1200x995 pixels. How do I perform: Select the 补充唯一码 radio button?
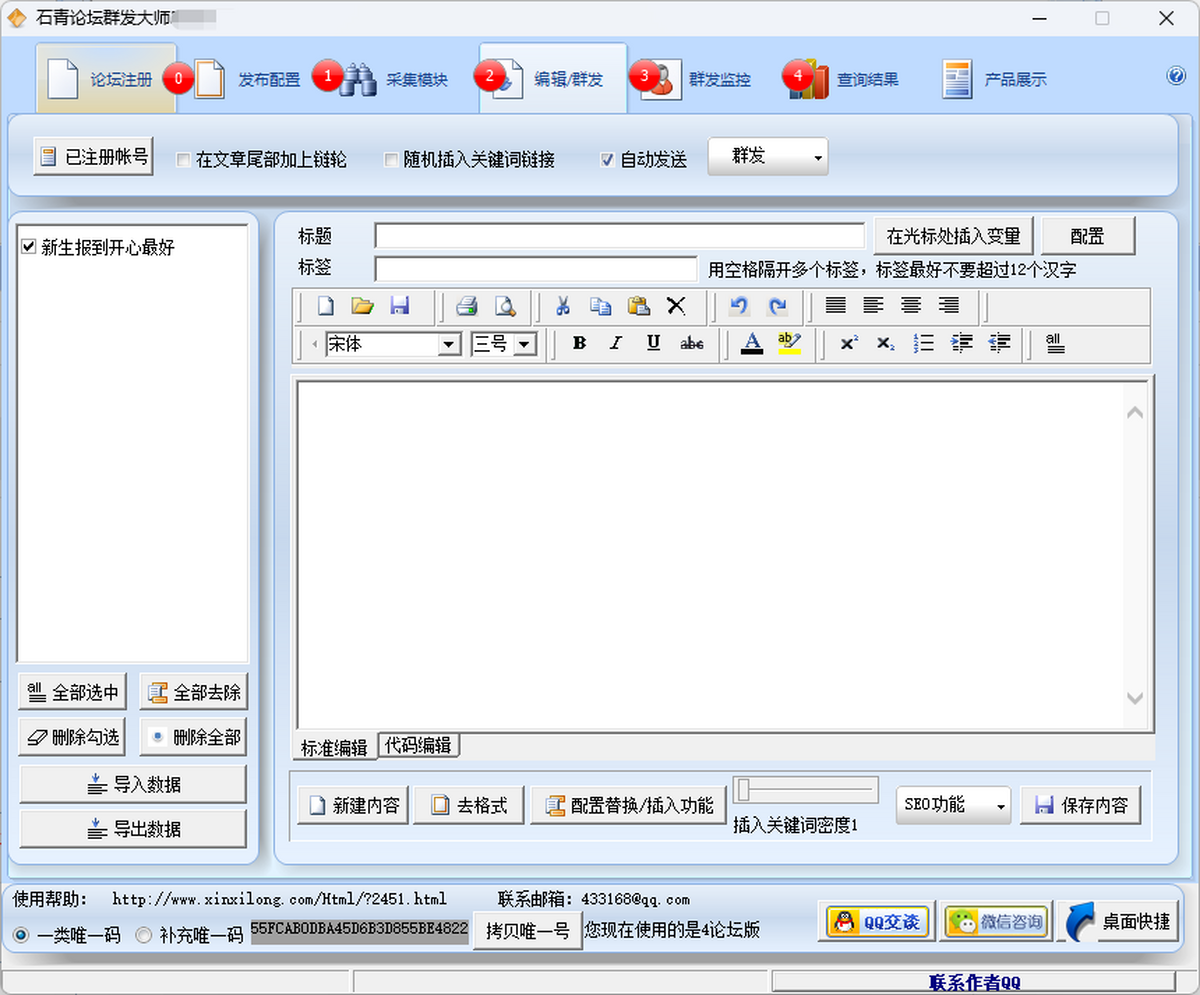pos(144,935)
